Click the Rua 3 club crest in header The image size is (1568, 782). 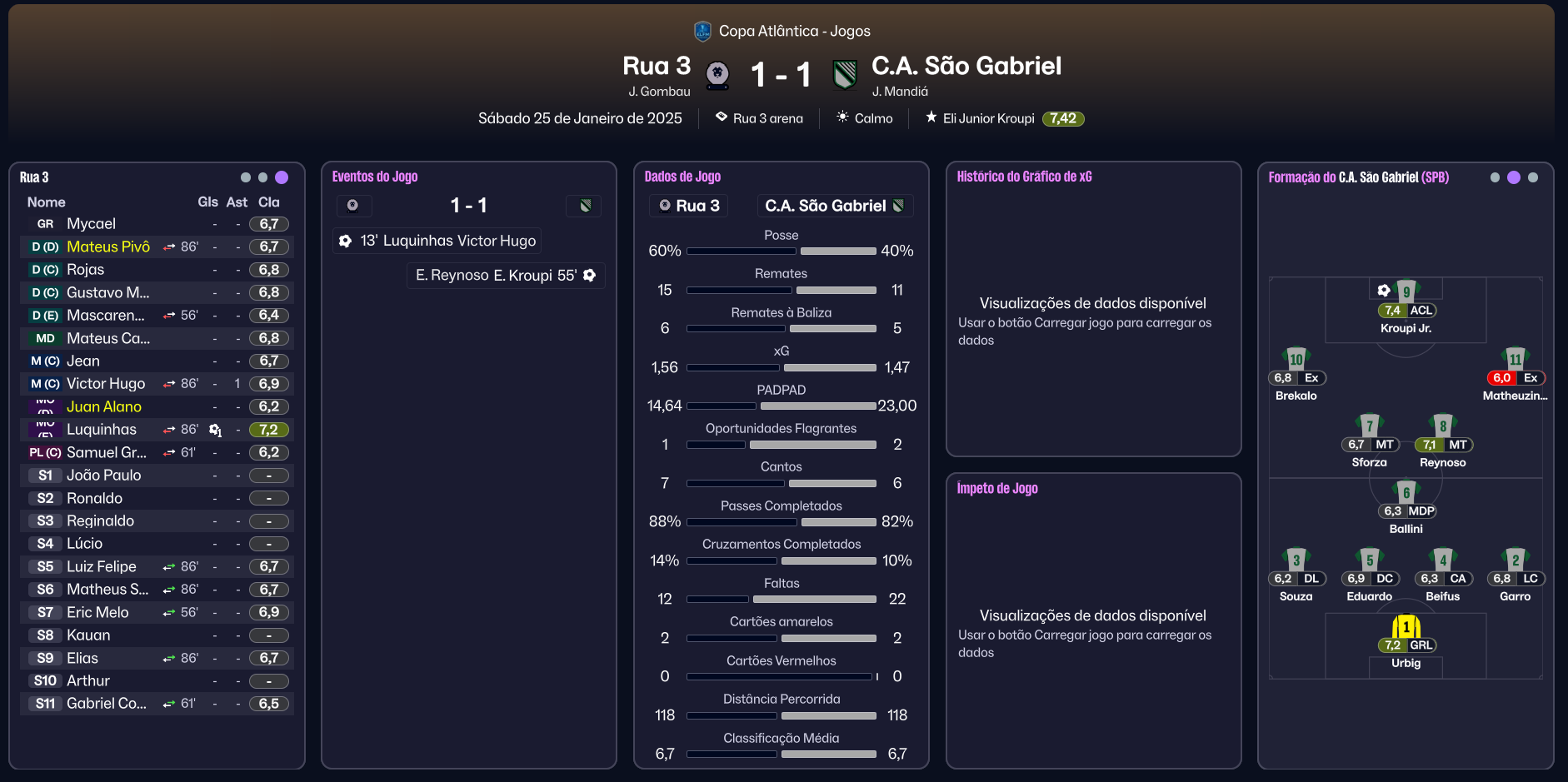(x=717, y=75)
